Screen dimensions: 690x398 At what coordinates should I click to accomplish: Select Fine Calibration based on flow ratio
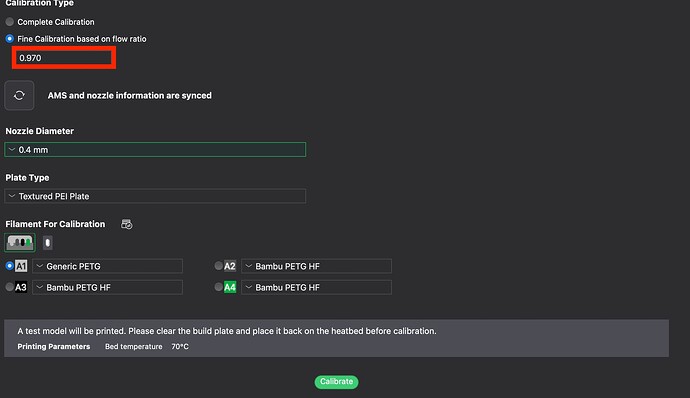click(x=9, y=39)
